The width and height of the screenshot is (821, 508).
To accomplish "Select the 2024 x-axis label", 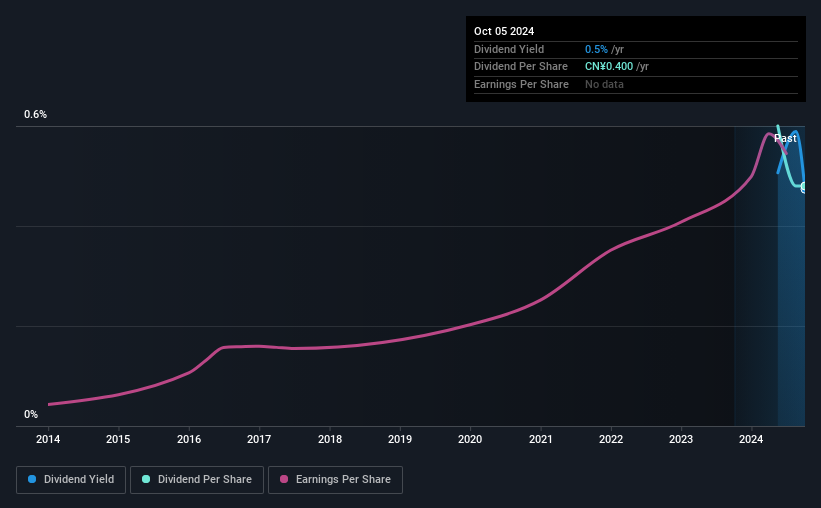I will (751, 439).
